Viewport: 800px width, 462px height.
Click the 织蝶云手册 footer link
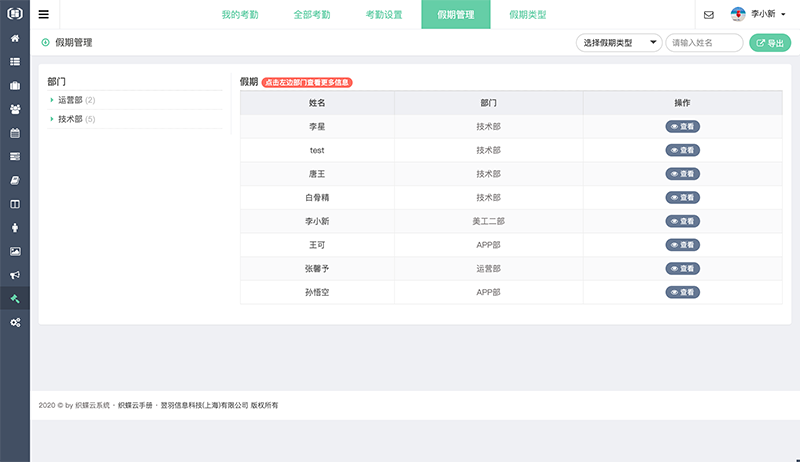135,405
